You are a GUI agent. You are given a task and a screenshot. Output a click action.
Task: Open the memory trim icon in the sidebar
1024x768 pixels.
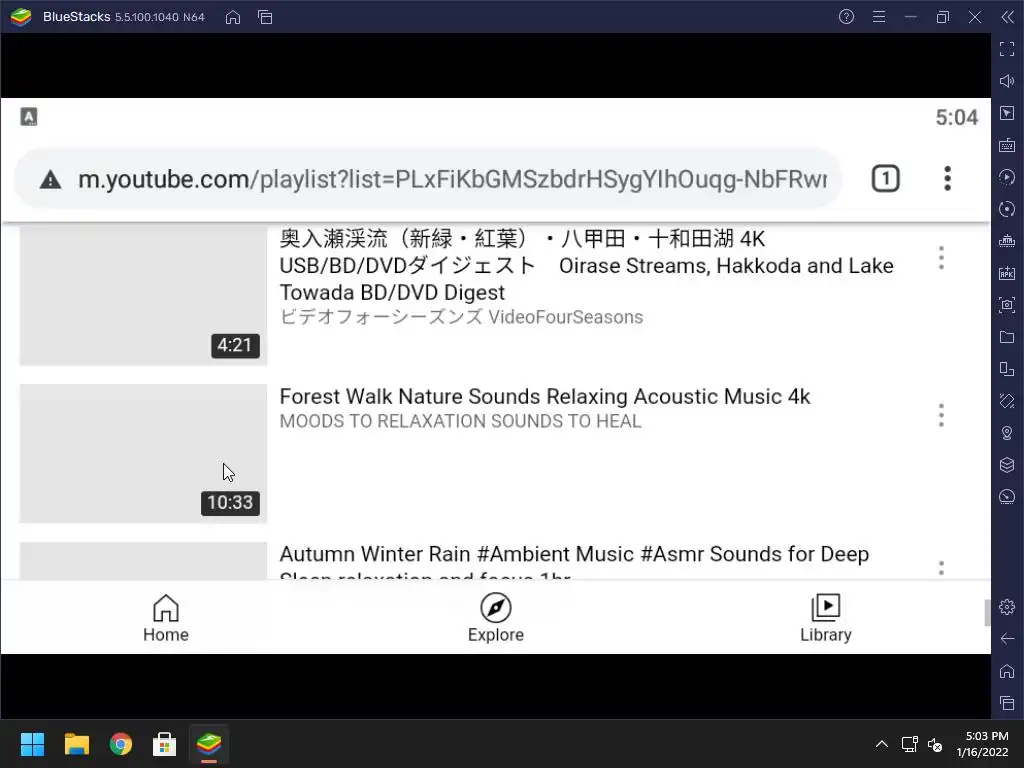click(x=1007, y=241)
